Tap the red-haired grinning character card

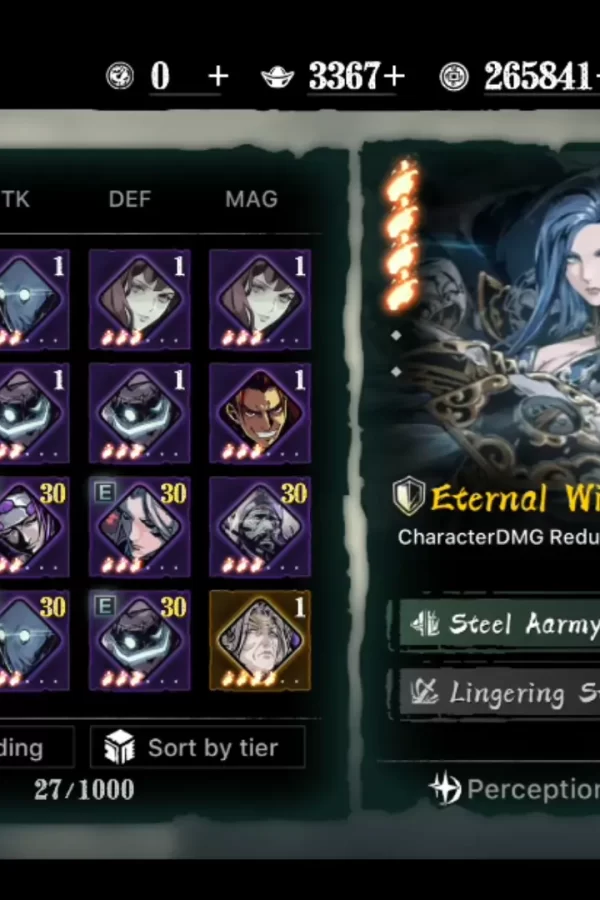click(x=260, y=413)
